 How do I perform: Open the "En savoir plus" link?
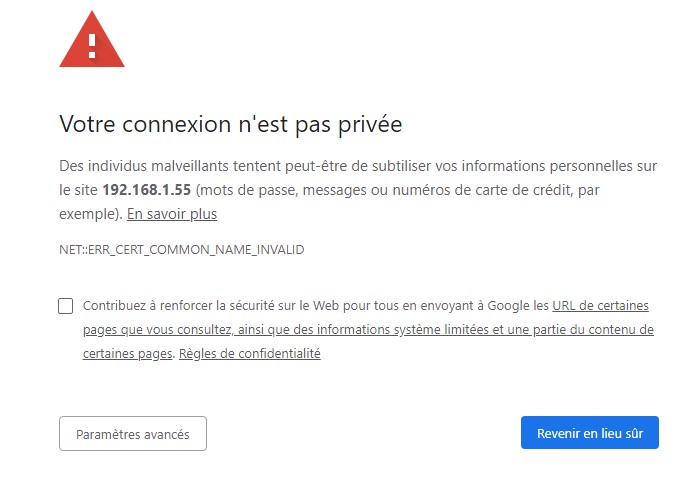(172, 214)
